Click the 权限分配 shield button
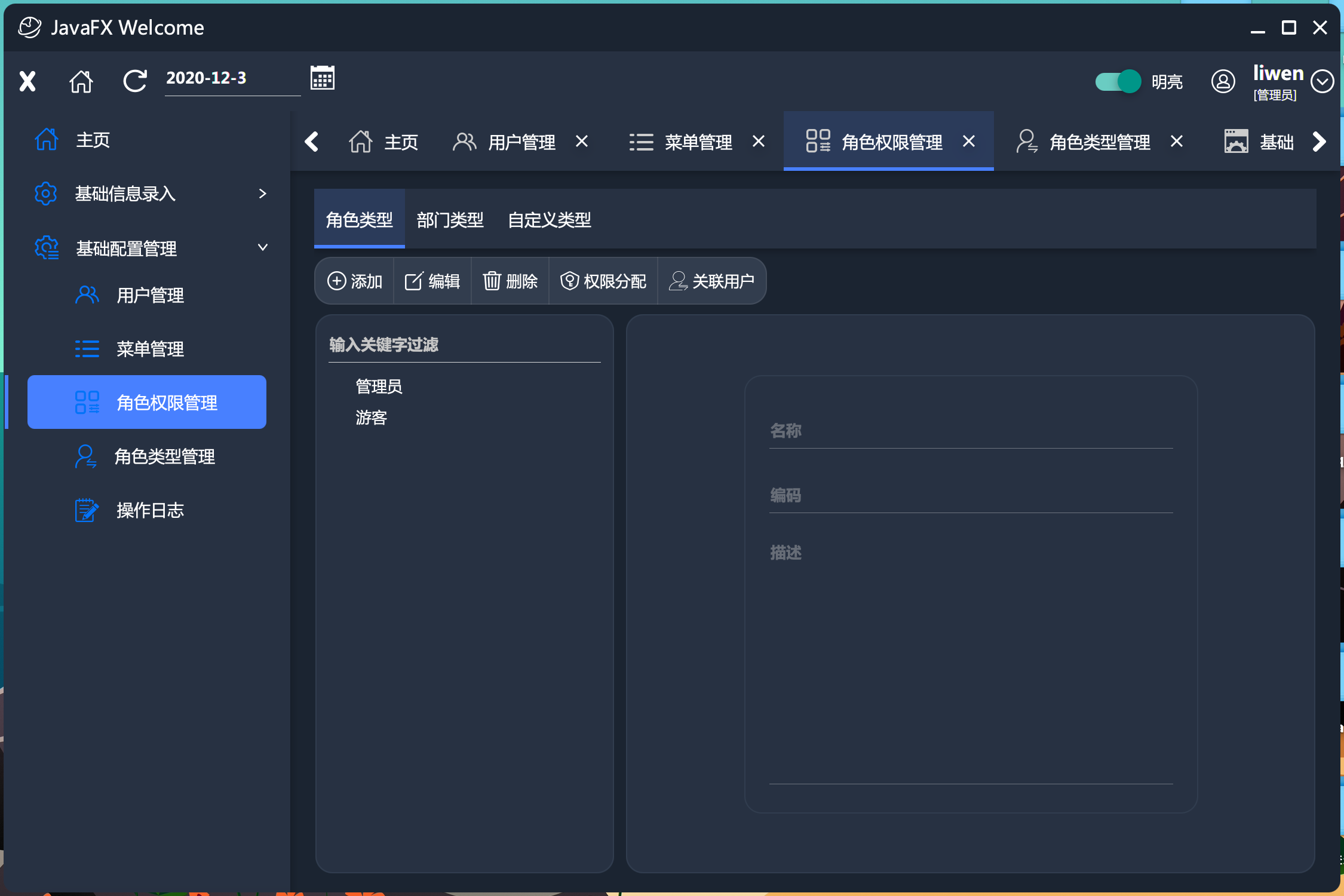The width and height of the screenshot is (1344, 896). coord(603,281)
